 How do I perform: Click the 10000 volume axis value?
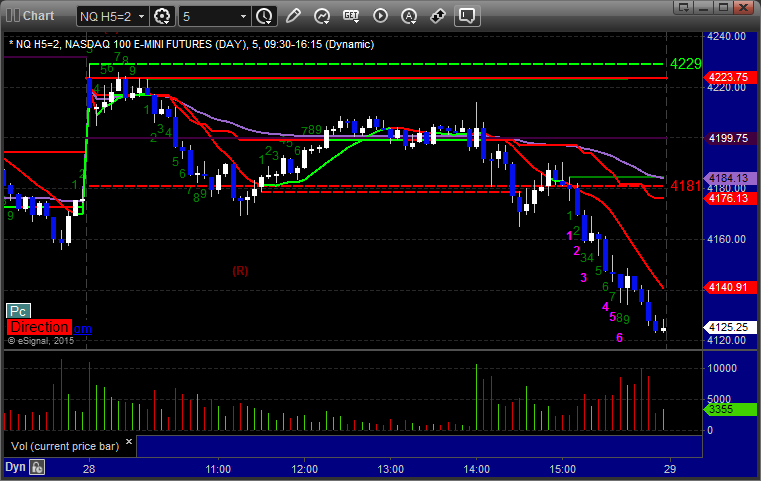click(722, 368)
